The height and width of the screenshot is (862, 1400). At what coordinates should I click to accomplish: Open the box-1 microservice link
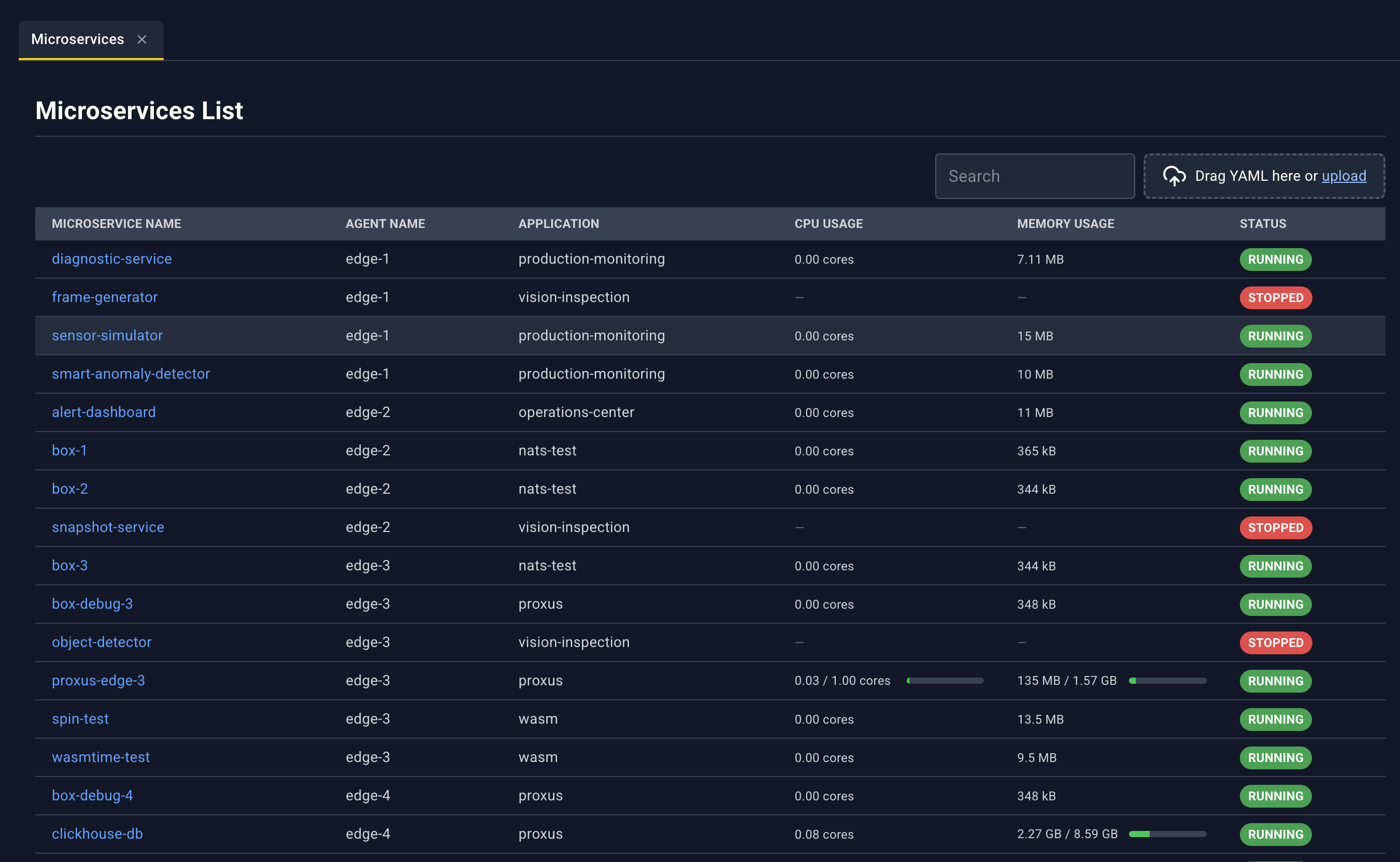point(69,450)
